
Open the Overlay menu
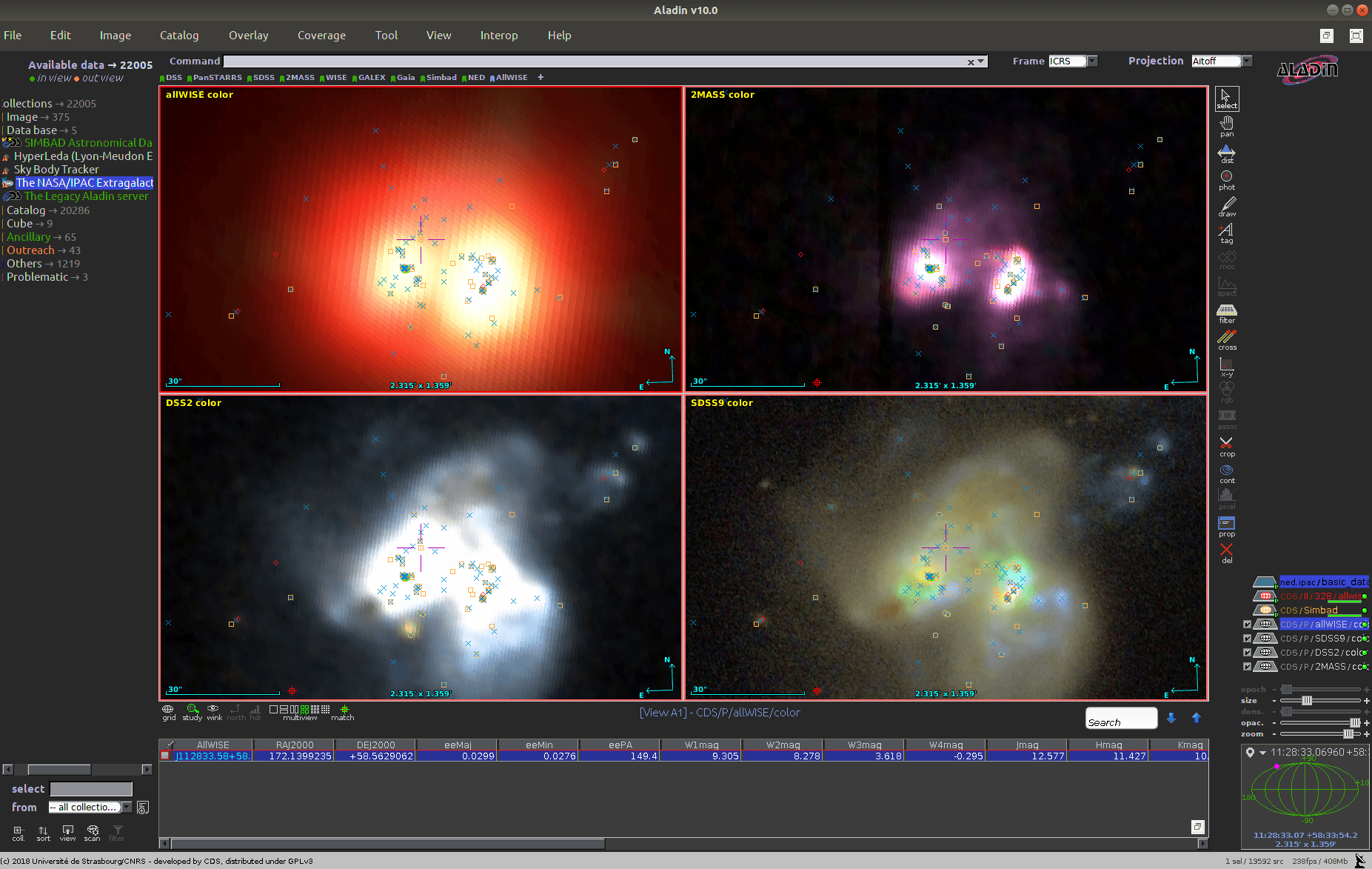[x=248, y=36]
